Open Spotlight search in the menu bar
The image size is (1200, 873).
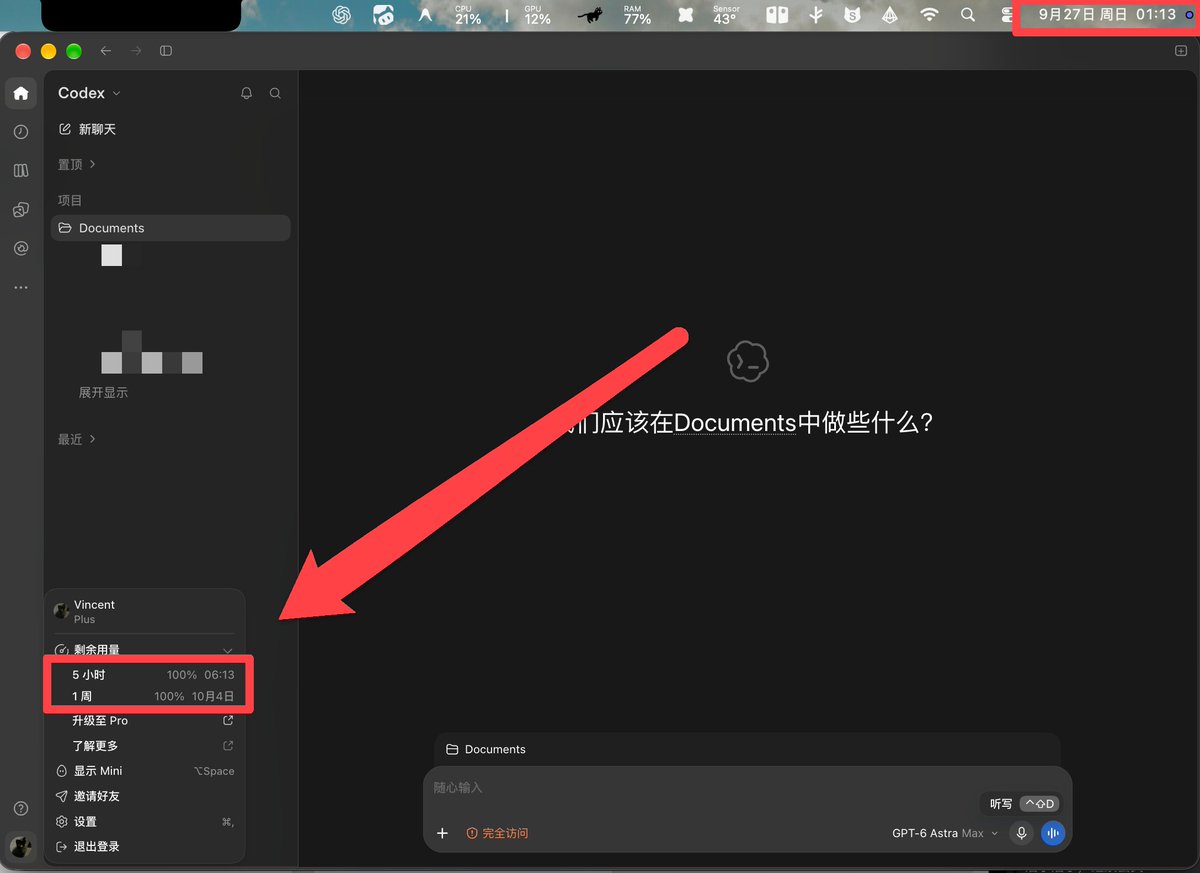[x=967, y=15]
